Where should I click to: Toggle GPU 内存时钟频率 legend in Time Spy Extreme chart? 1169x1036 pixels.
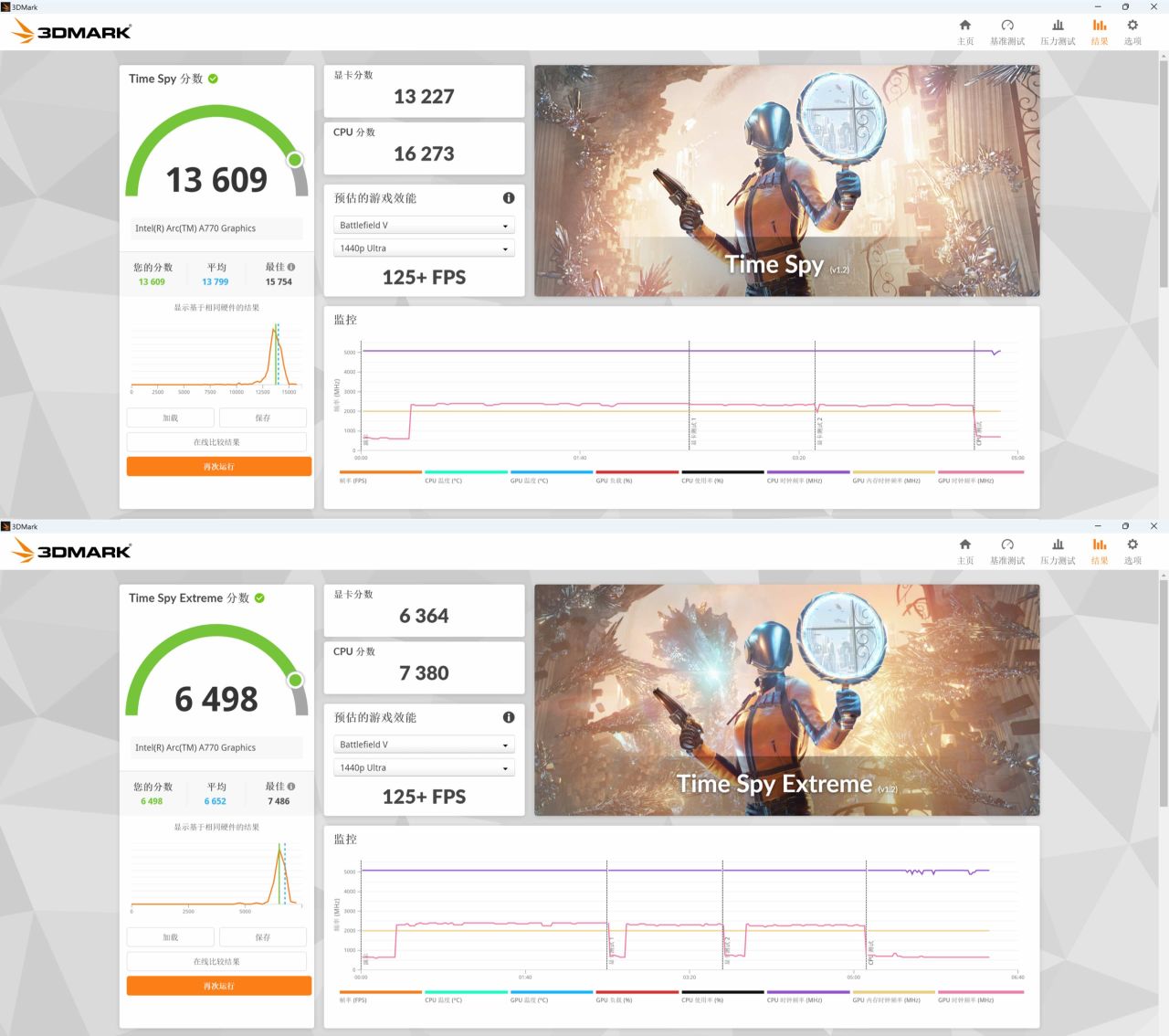tap(894, 997)
